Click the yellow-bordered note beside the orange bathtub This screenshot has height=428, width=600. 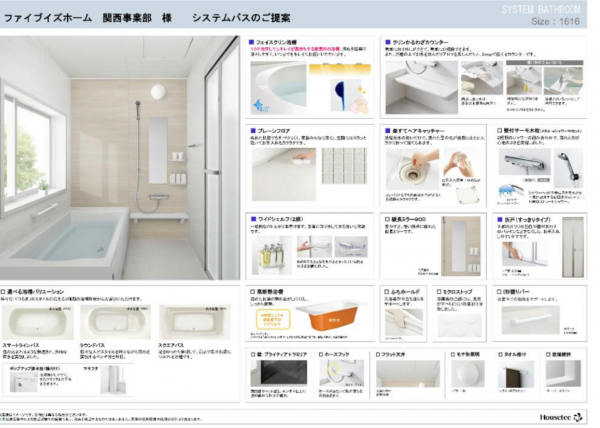pyautogui.click(x=273, y=319)
